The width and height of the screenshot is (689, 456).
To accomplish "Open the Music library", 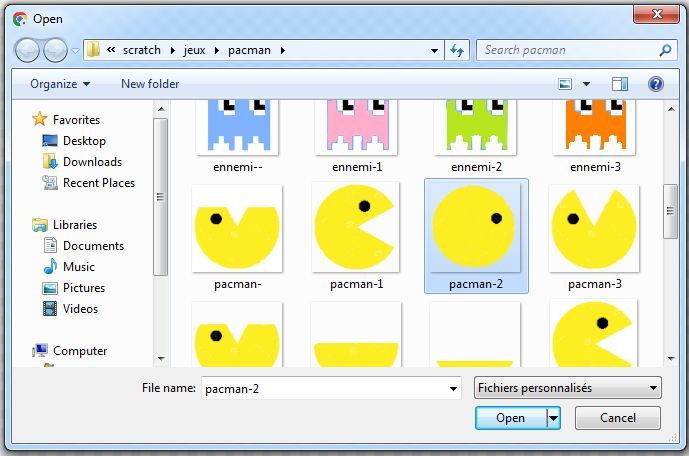I will 79,267.
